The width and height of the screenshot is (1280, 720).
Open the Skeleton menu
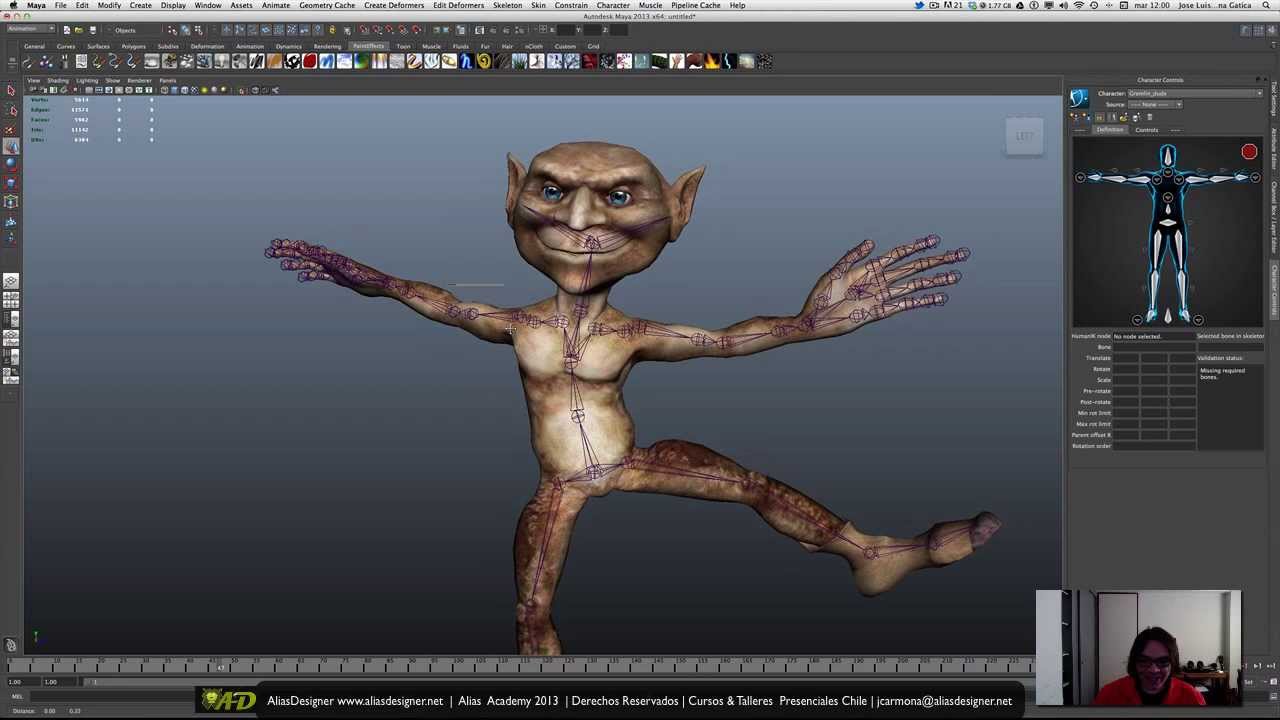(507, 5)
